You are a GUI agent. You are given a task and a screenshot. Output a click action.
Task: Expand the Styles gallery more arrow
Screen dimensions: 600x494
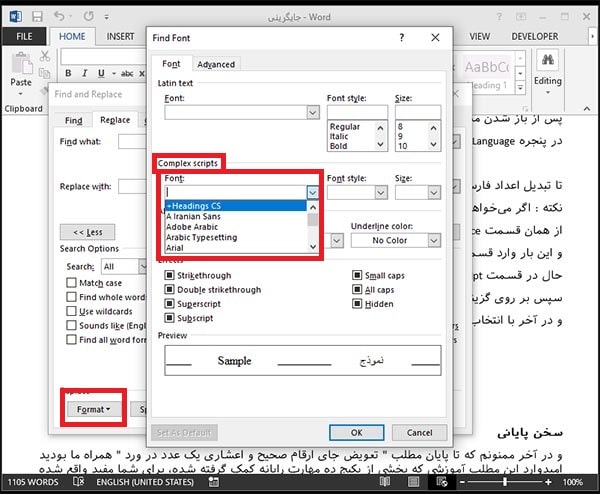point(520,88)
